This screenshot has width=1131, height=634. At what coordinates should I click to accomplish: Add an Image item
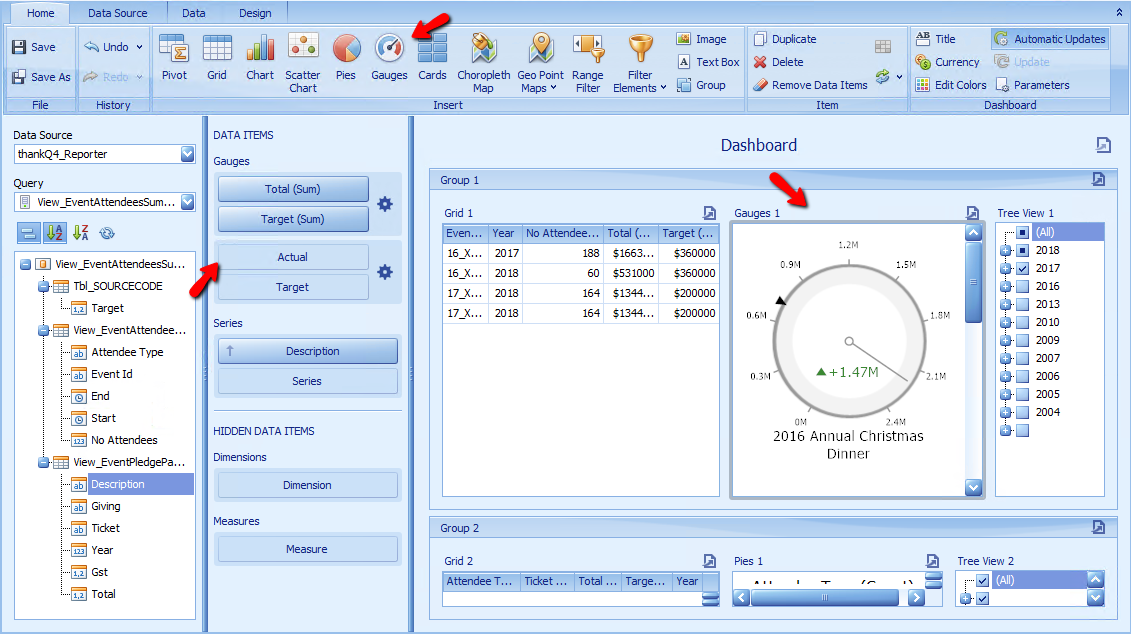[x=701, y=39]
